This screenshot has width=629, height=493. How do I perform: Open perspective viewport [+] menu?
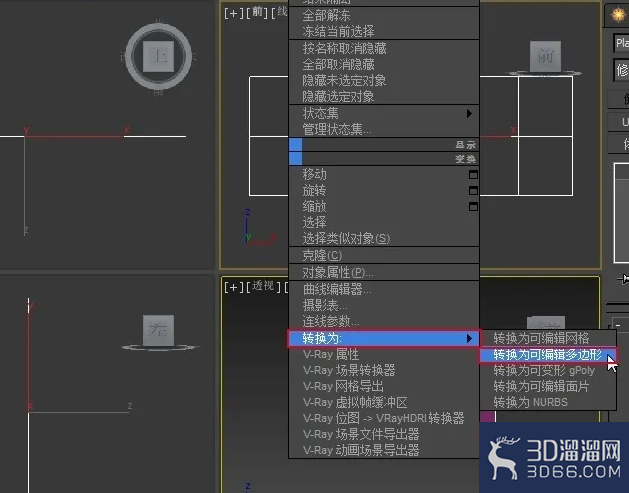coord(233,287)
